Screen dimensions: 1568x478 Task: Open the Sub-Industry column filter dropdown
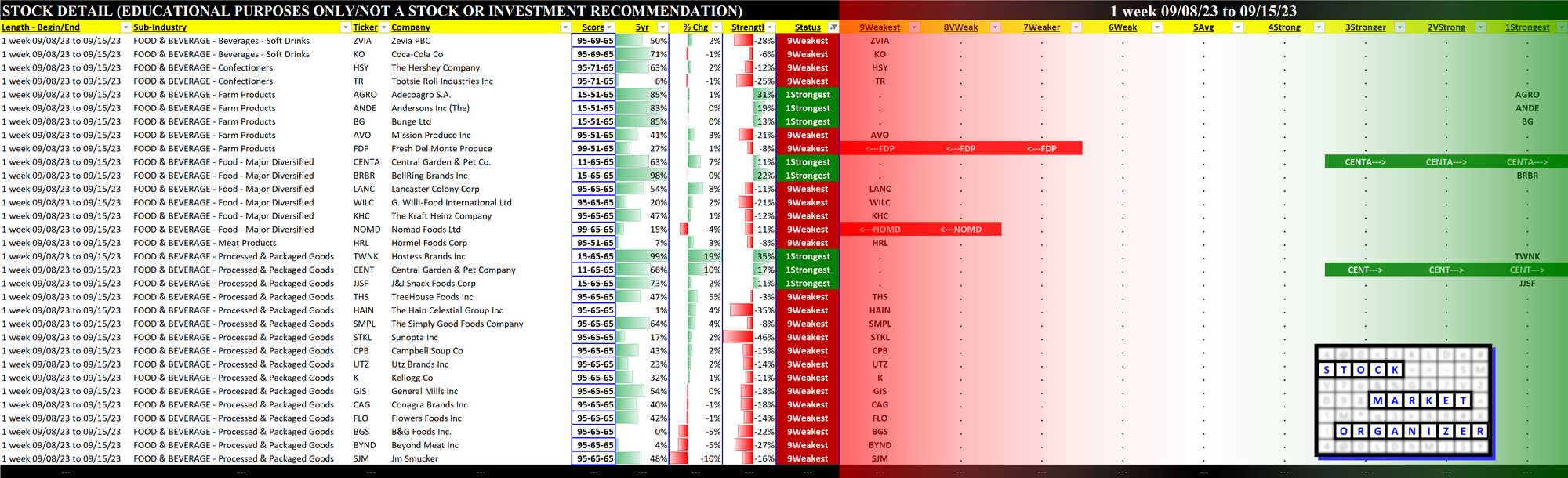346,27
